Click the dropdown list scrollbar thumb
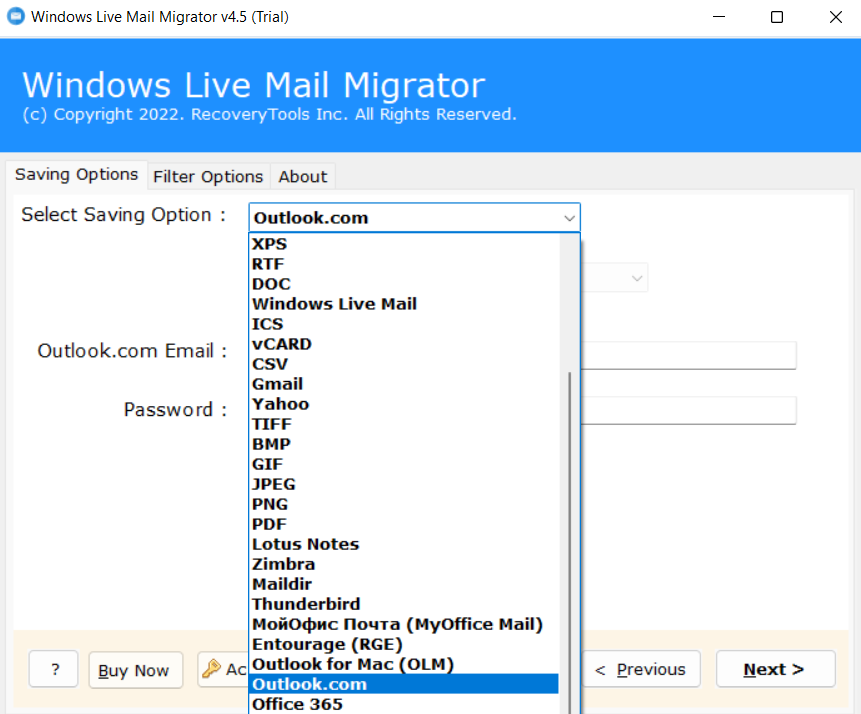The height and width of the screenshot is (714, 861). (x=569, y=543)
